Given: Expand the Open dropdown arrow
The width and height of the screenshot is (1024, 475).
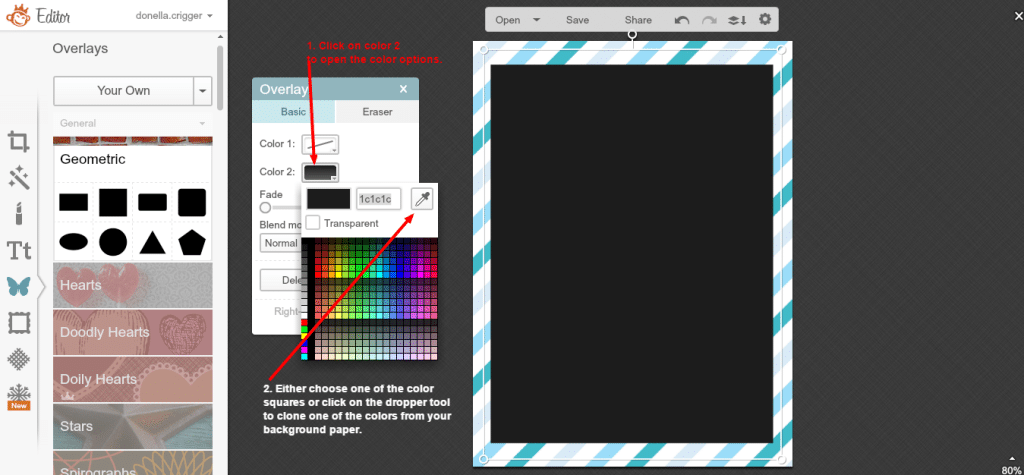Looking at the screenshot, I should [537, 20].
